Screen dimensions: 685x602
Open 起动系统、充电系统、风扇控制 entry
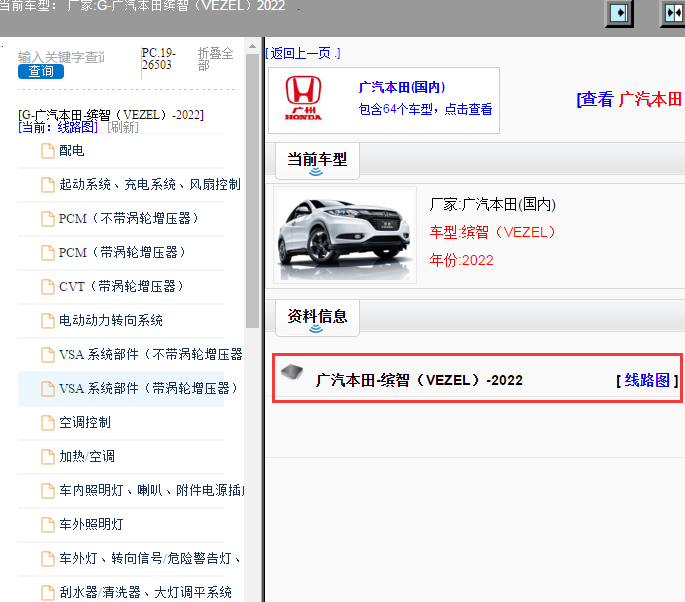coord(150,184)
